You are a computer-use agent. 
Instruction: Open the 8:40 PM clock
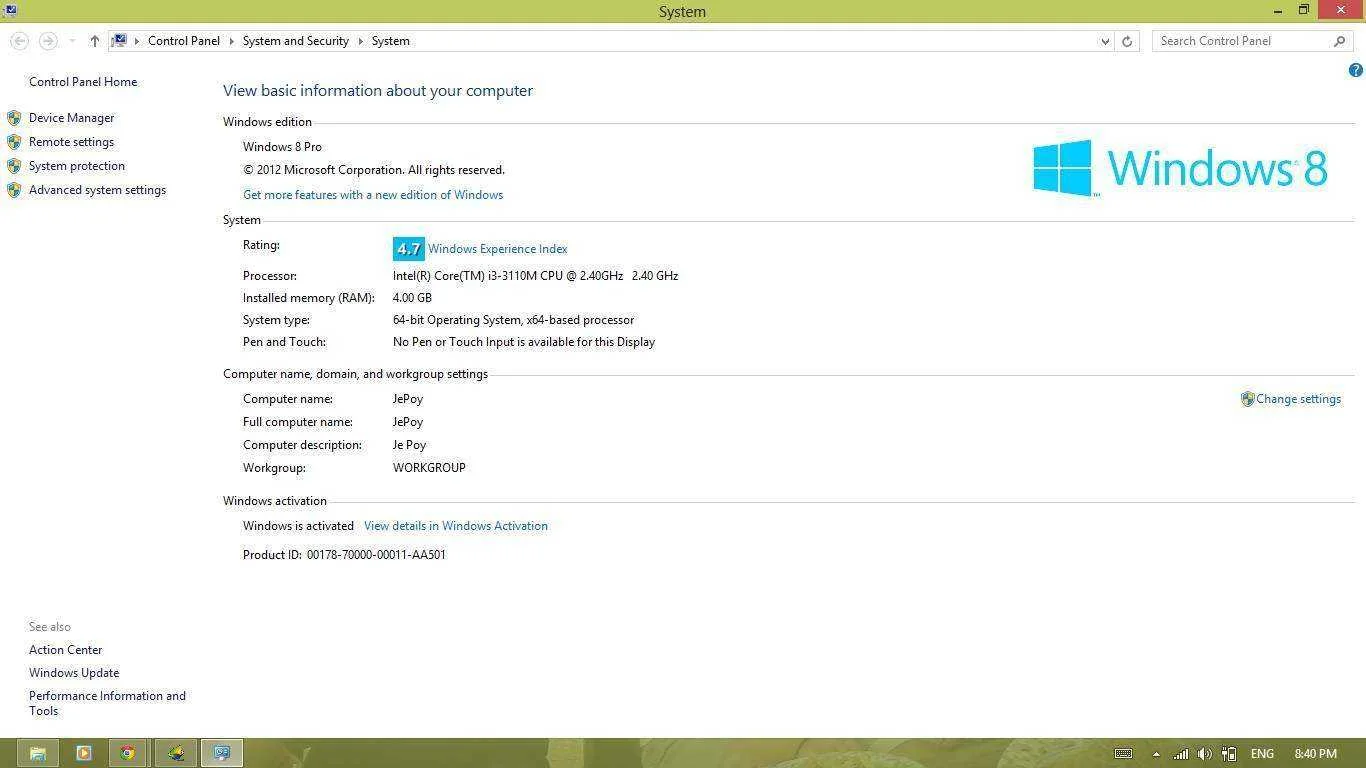pyautogui.click(x=1315, y=754)
